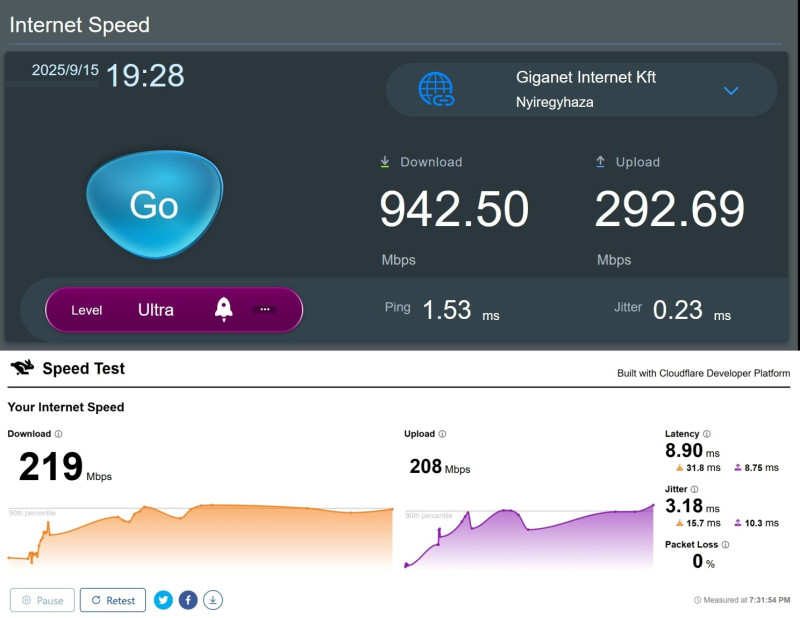
Task: Share results on Twitter
Action: (163, 600)
